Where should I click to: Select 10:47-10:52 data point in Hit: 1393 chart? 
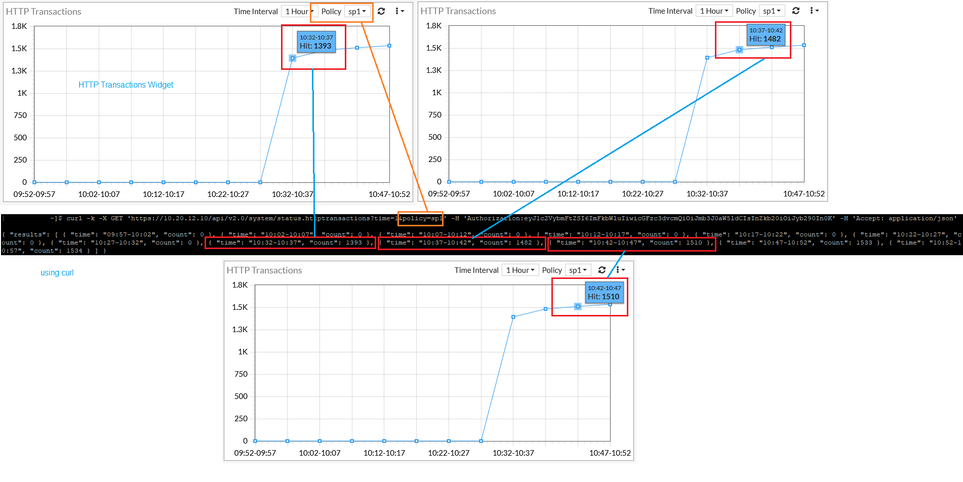click(389, 45)
